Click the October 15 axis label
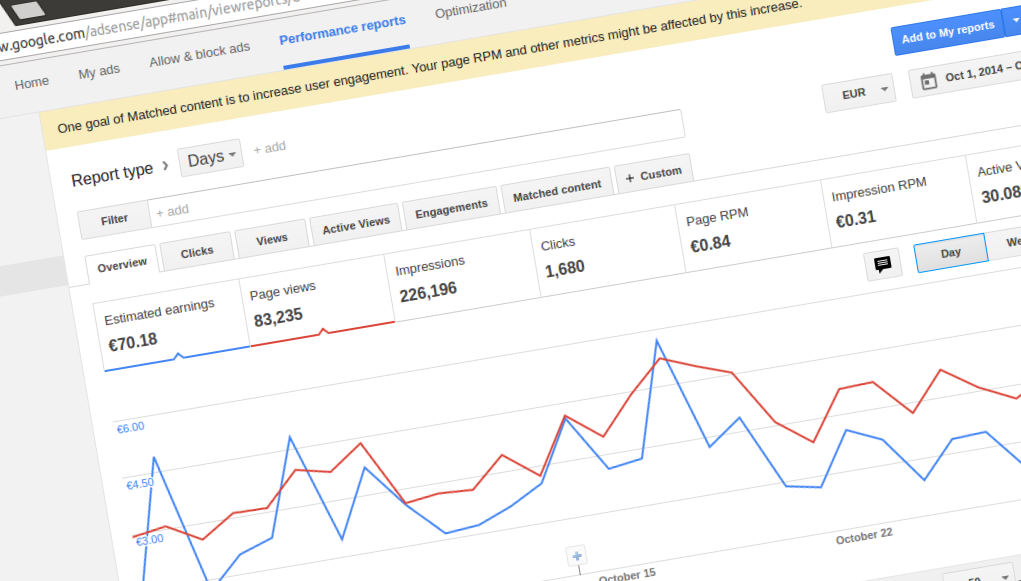Image resolution: width=1021 pixels, height=581 pixels. pyautogui.click(x=627, y=574)
